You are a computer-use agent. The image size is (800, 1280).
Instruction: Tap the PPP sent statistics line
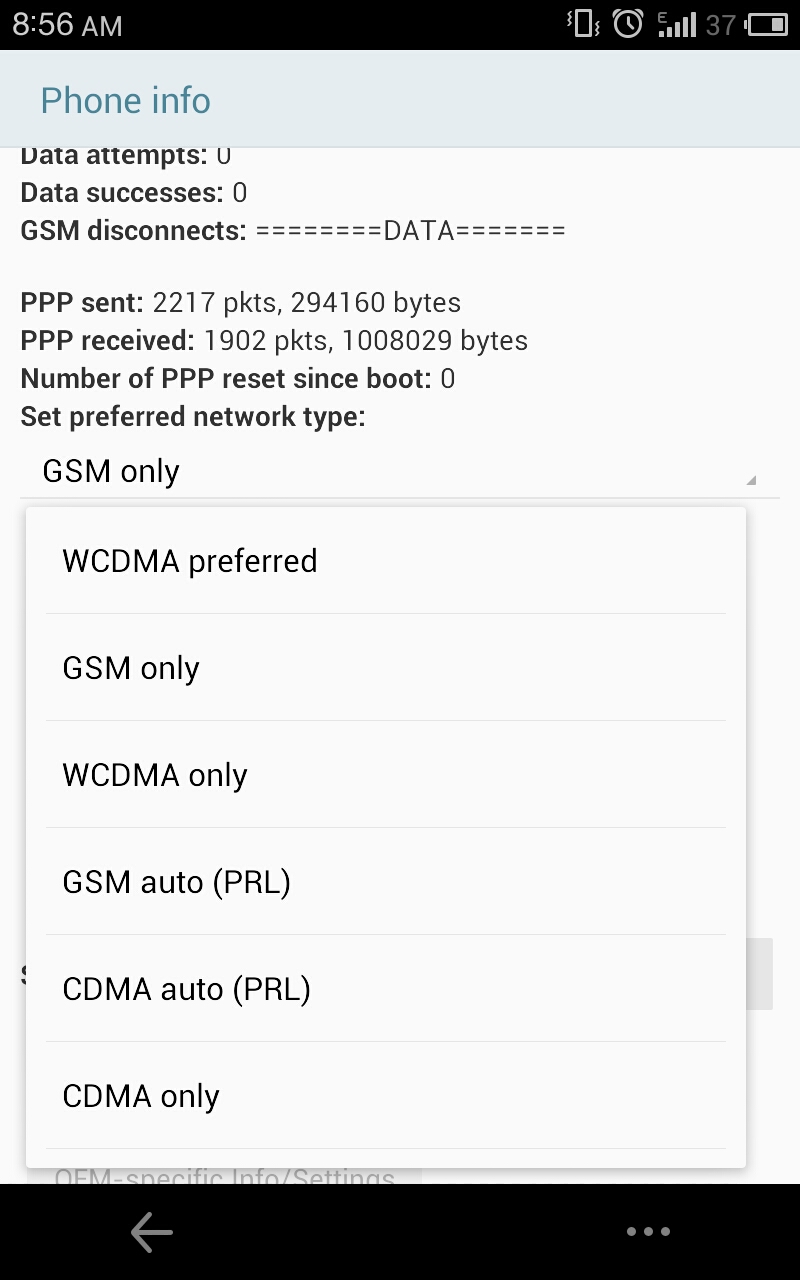tap(240, 303)
